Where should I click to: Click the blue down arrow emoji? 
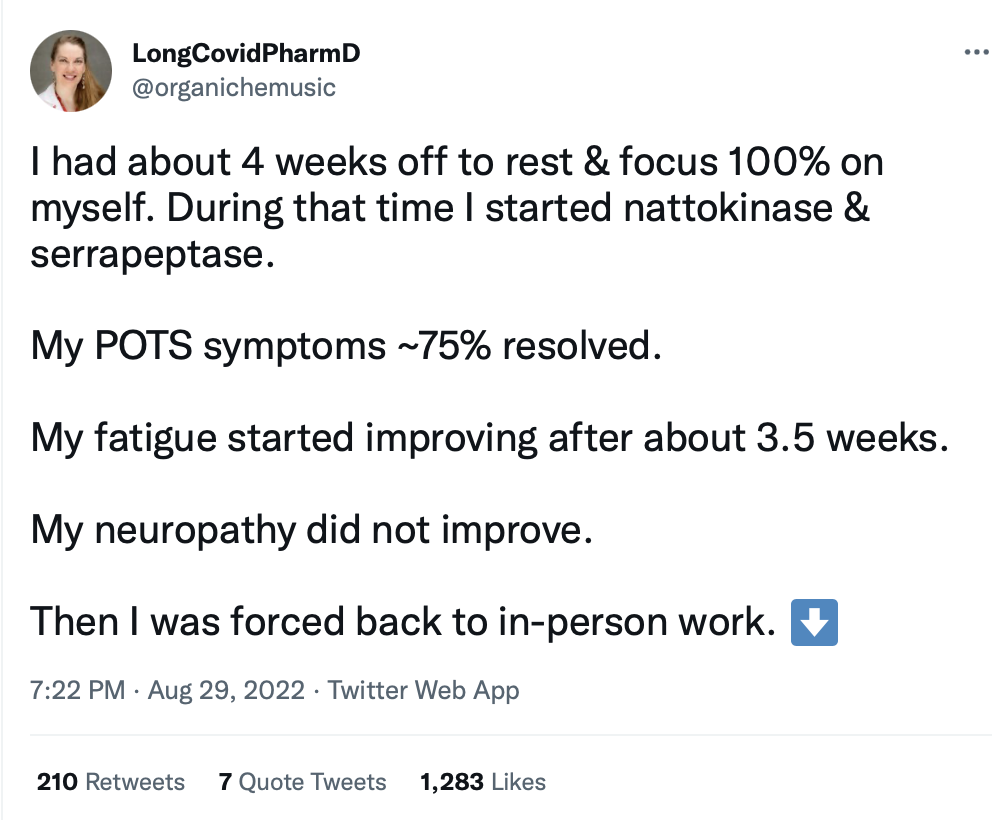click(x=814, y=621)
